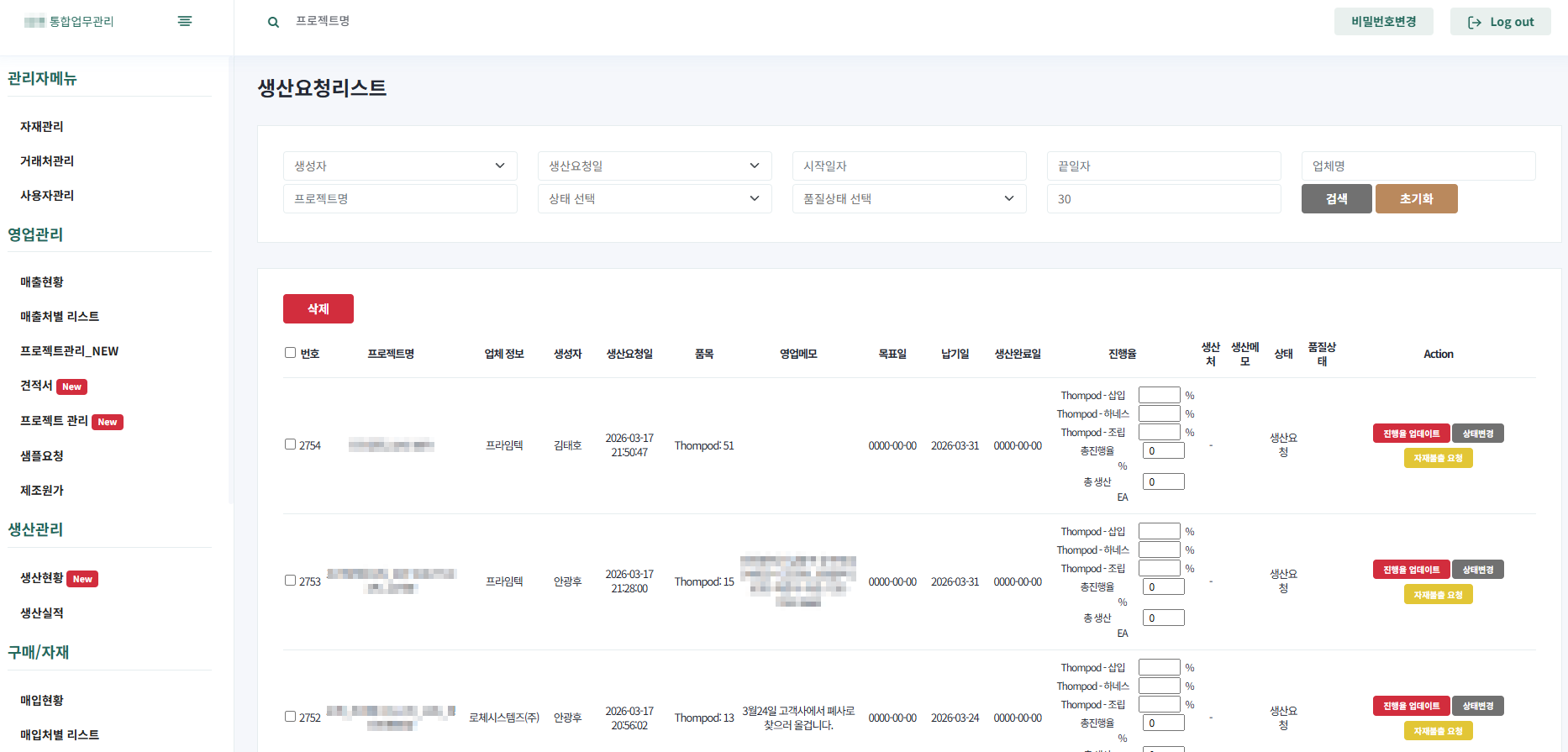The width and height of the screenshot is (1568, 752).
Task: Click the hamburger menu toggle icon
Action: (x=185, y=21)
